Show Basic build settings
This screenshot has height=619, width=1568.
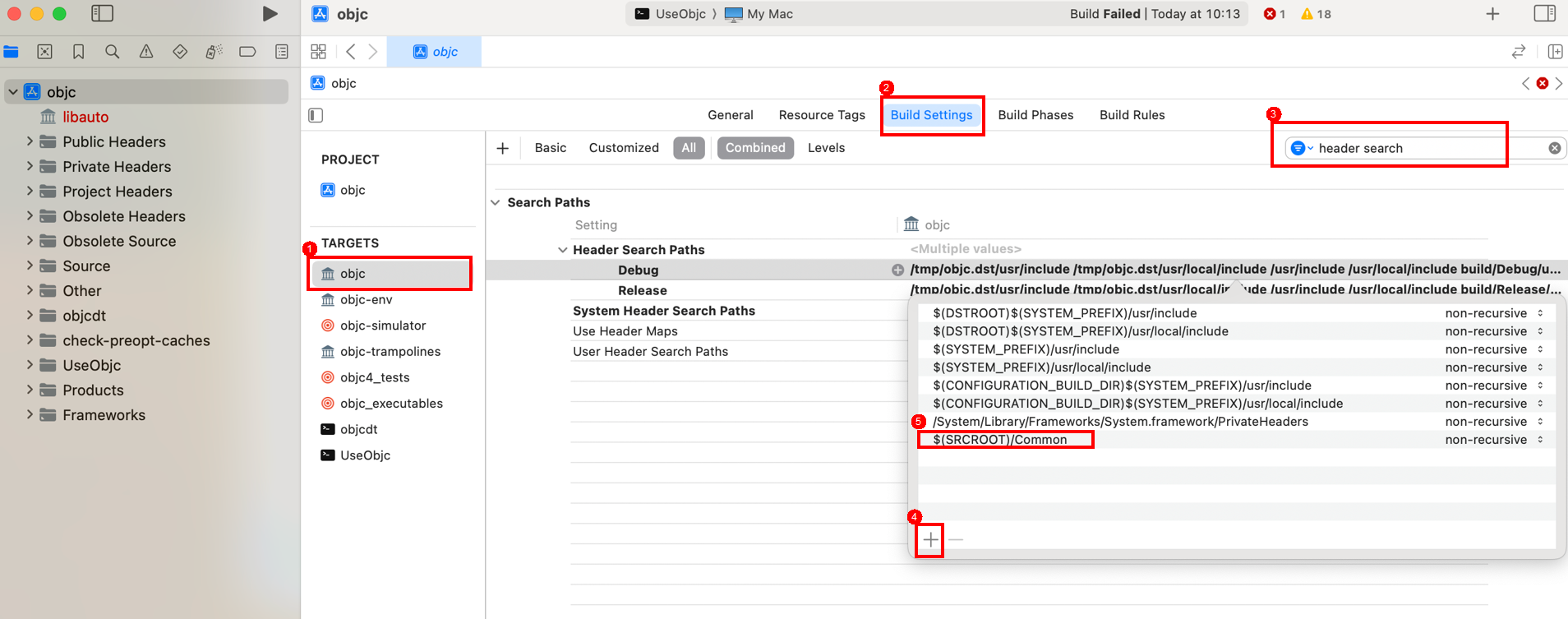(x=551, y=148)
